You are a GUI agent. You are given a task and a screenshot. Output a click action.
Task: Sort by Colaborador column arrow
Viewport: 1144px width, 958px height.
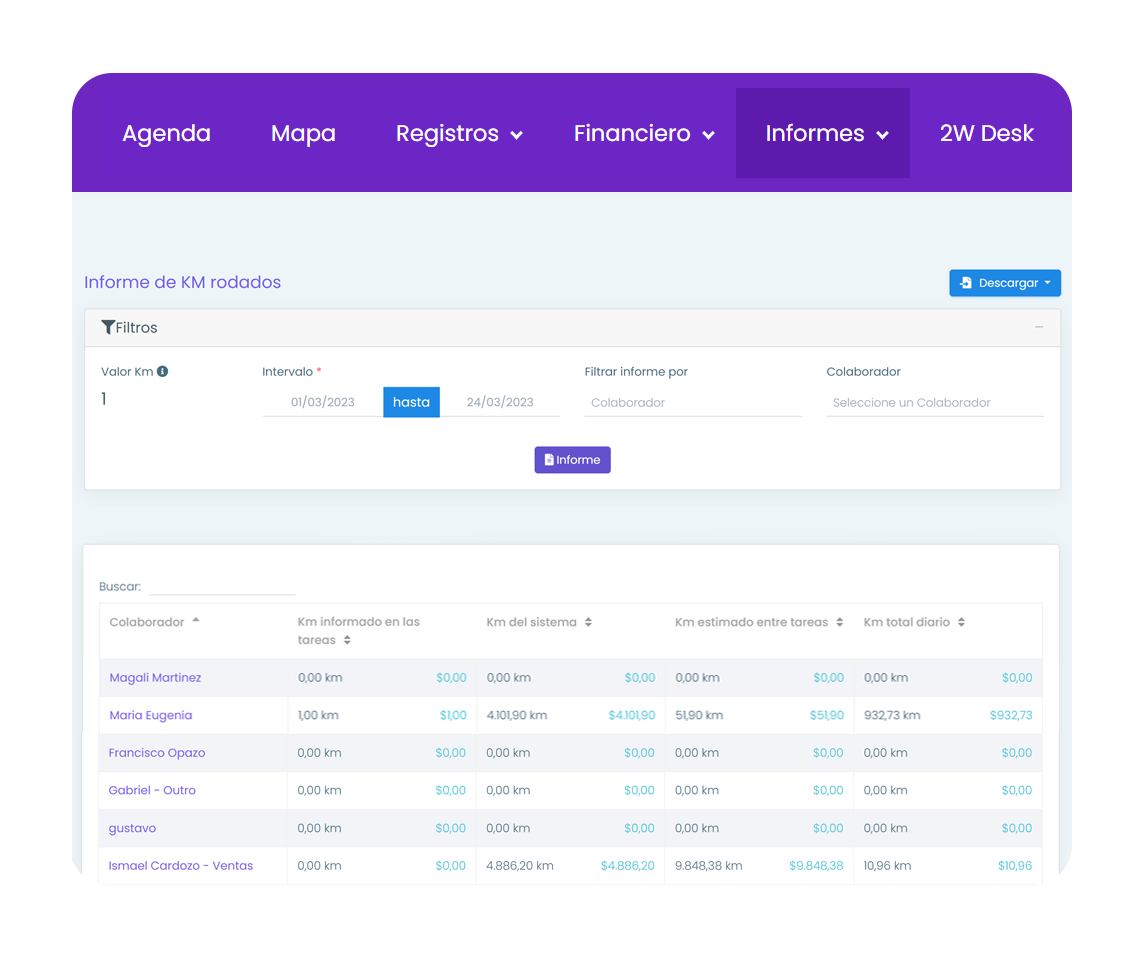click(196, 621)
